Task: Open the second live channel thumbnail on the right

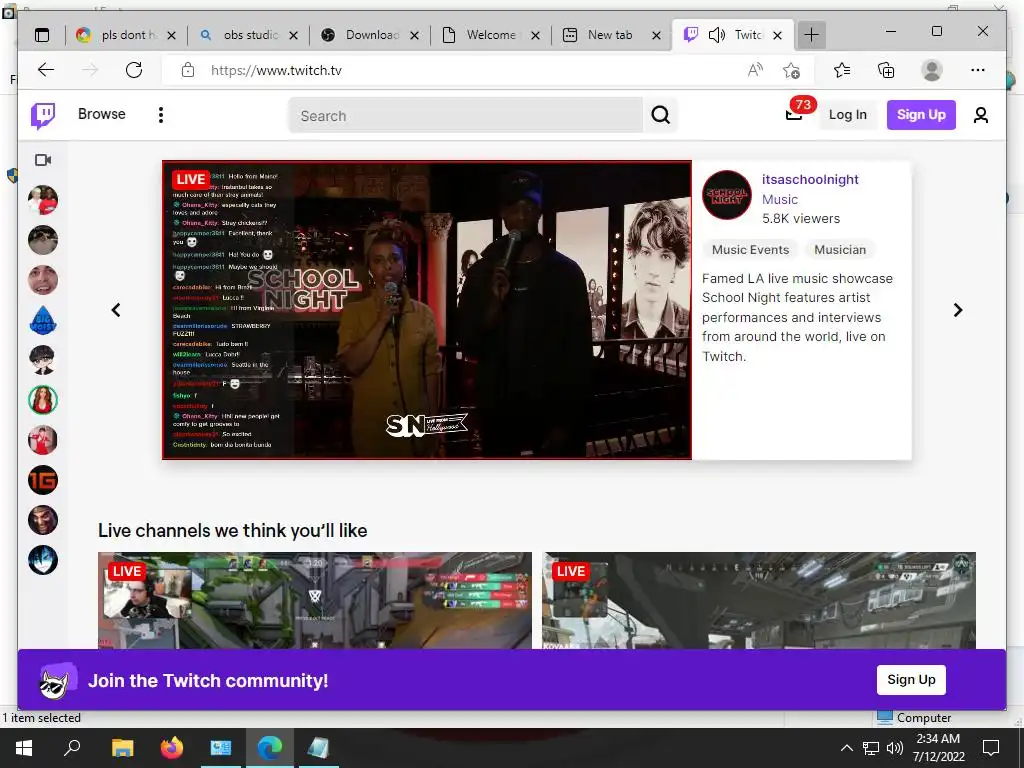Action: point(759,600)
